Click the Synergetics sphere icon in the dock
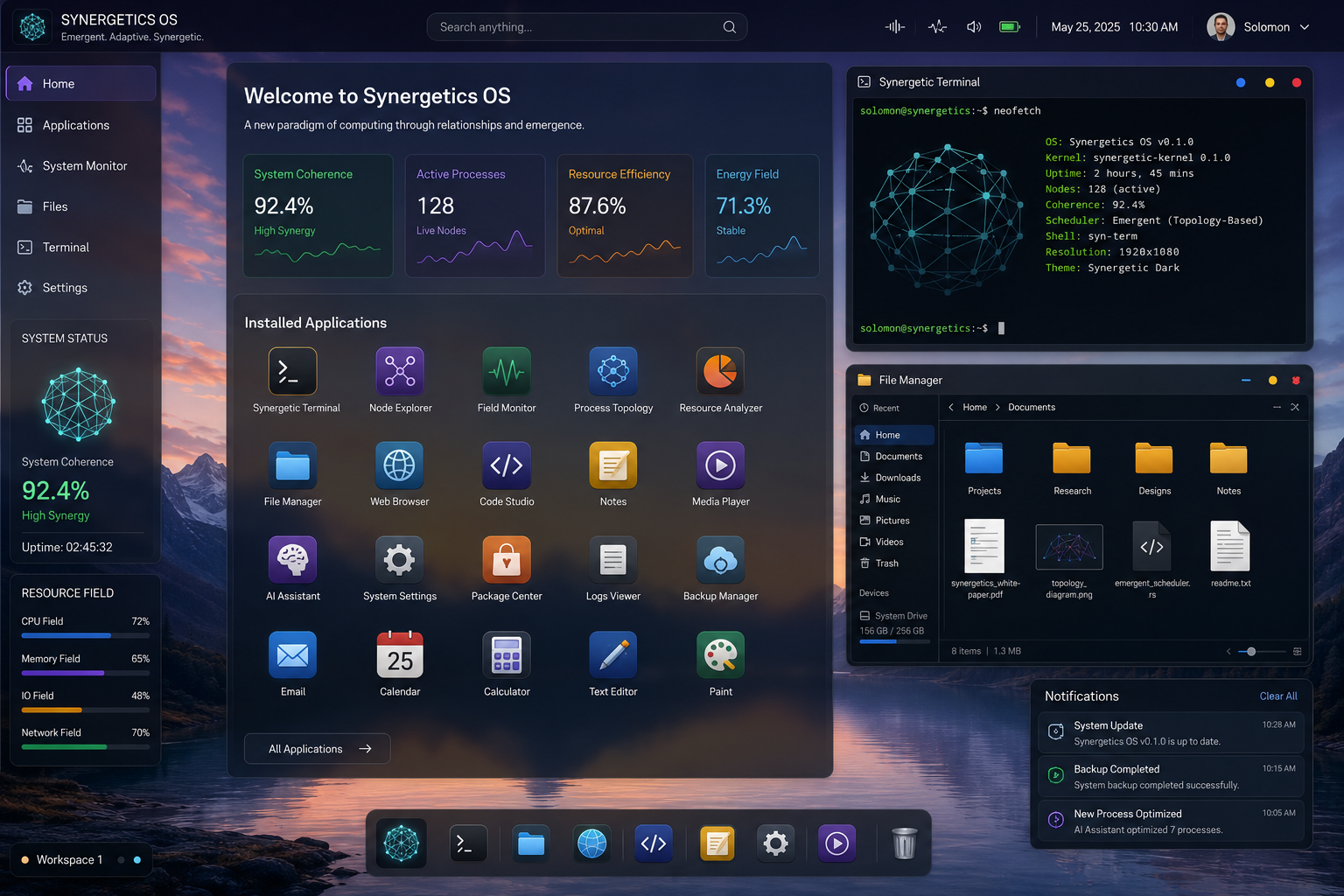Viewport: 1344px width, 896px height. 402,843
